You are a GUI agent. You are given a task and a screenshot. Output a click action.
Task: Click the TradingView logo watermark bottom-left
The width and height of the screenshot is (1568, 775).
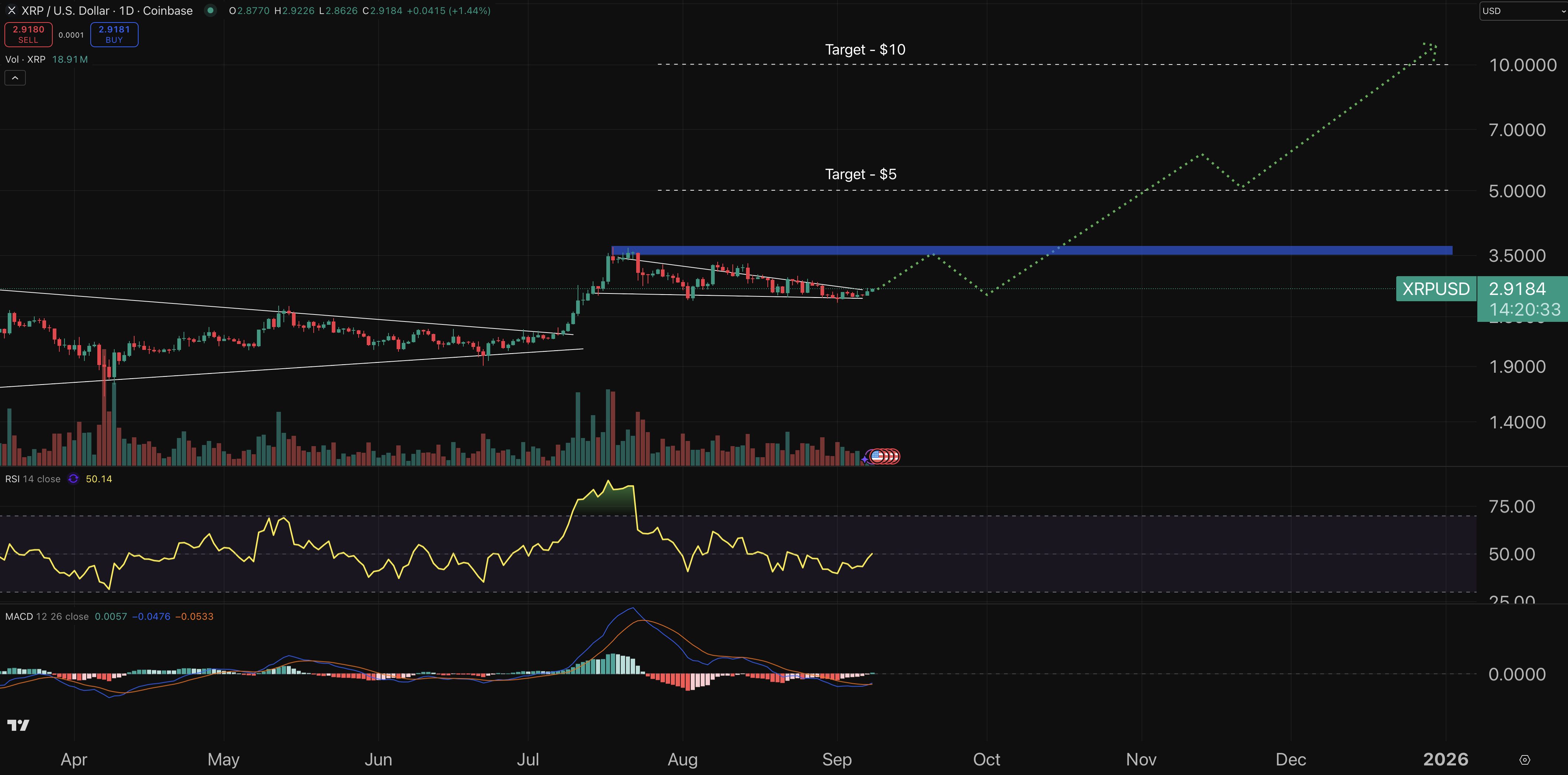(x=18, y=725)
